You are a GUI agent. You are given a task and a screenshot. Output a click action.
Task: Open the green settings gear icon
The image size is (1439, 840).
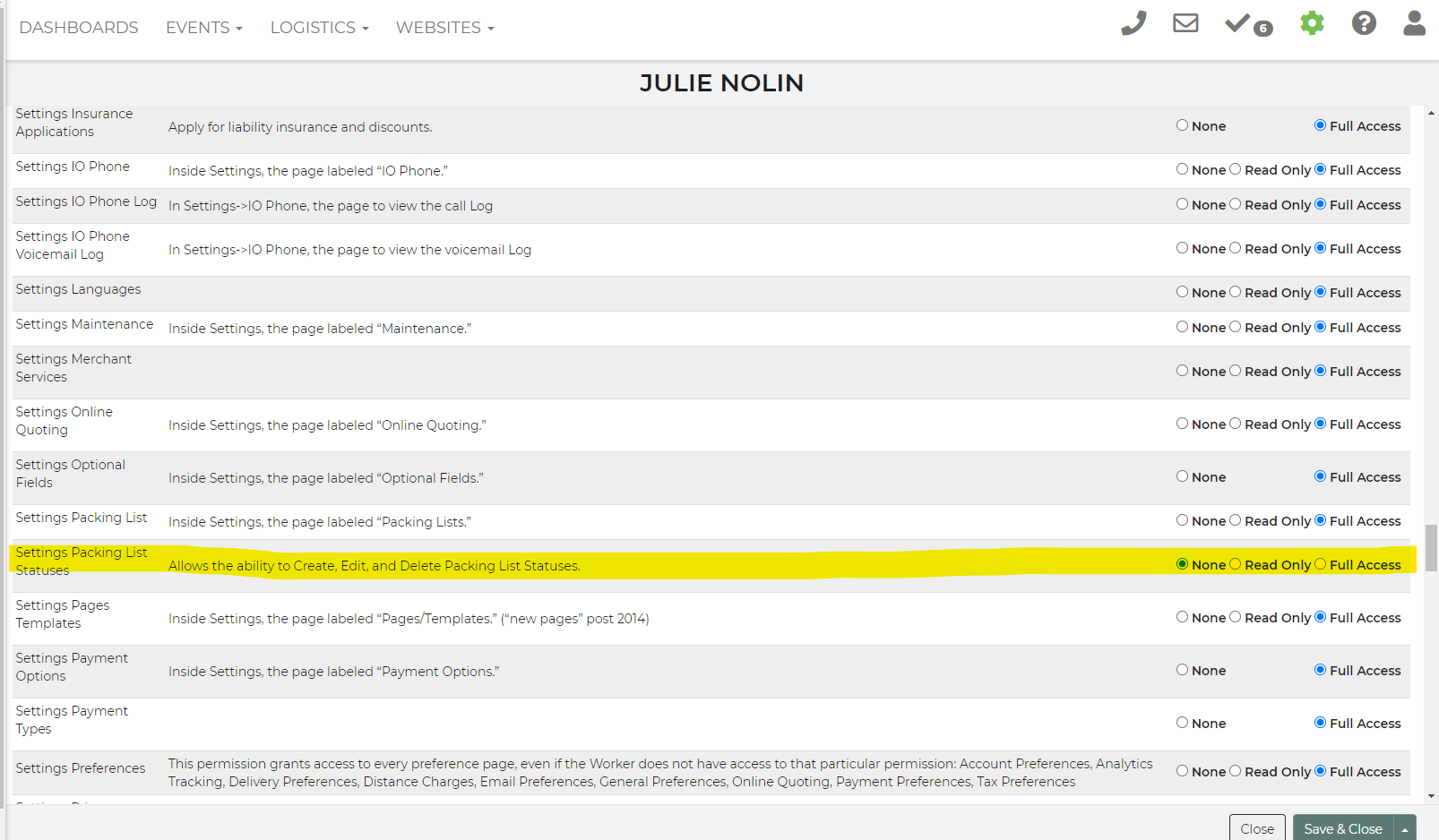pyautogui.click(x=1312, y=23)
